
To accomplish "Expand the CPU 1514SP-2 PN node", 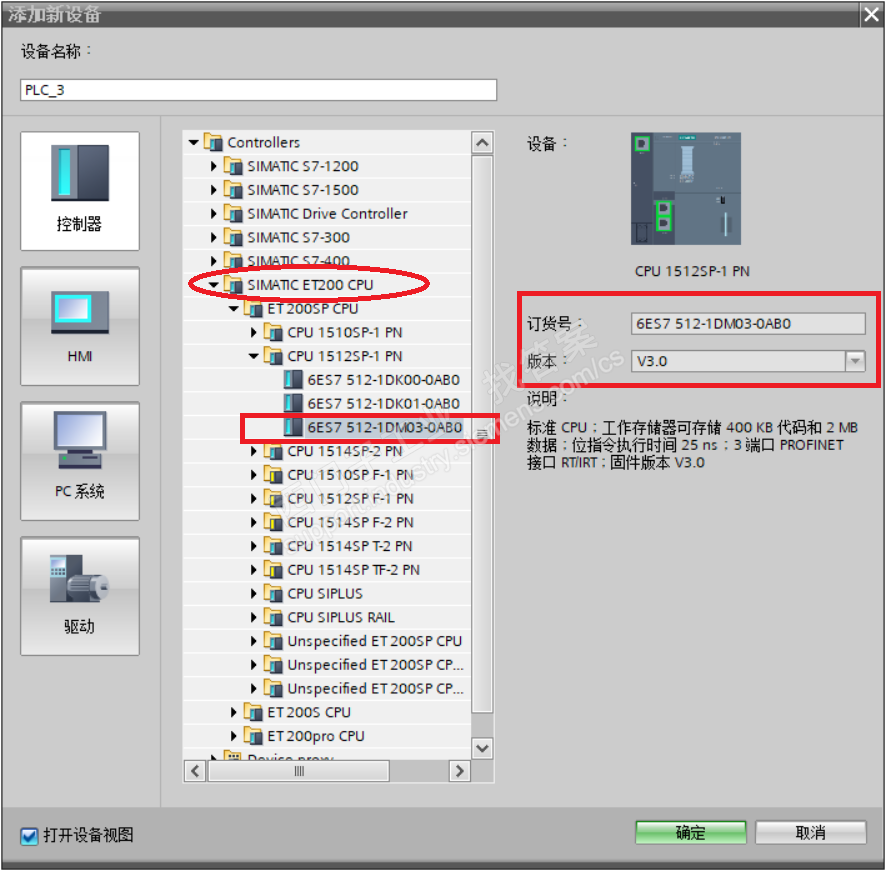I will click(x=254, y=451).
